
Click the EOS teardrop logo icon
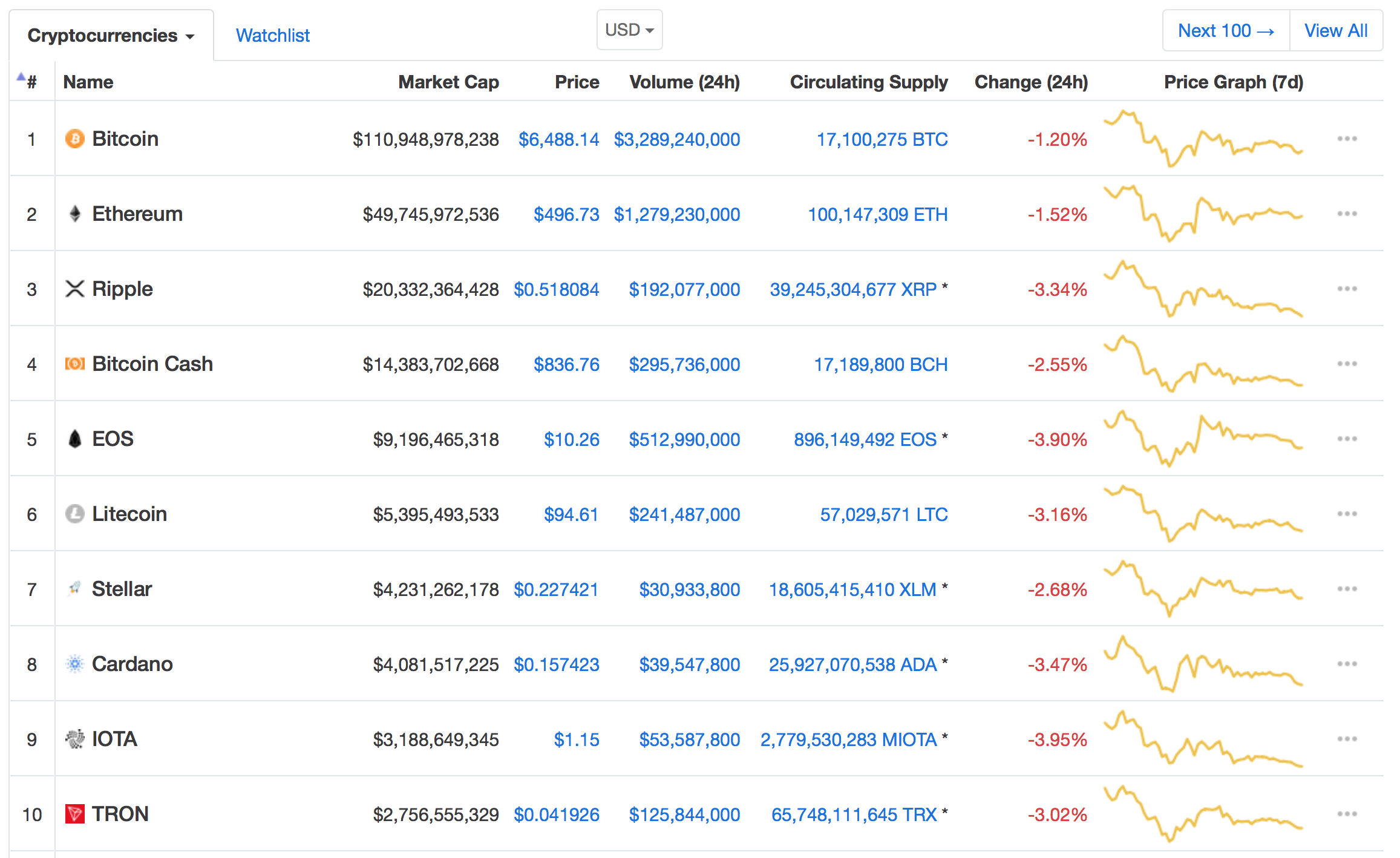[x=74, y=439]
